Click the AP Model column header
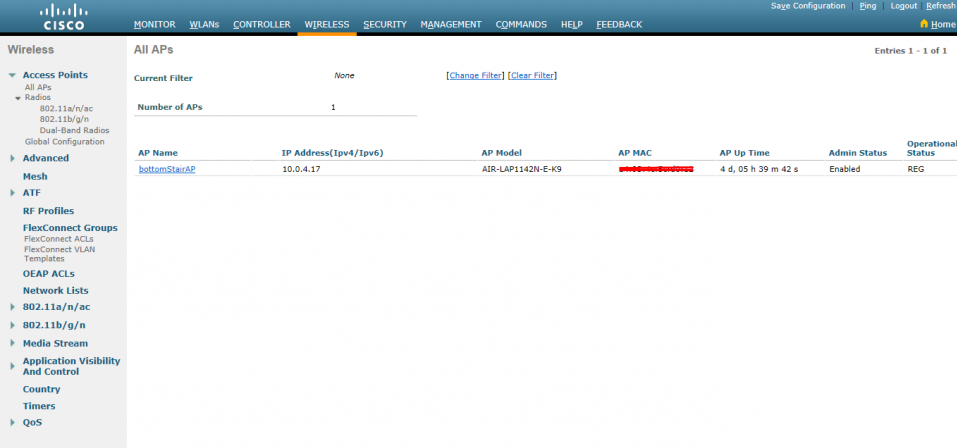 [x=502, y=153]
